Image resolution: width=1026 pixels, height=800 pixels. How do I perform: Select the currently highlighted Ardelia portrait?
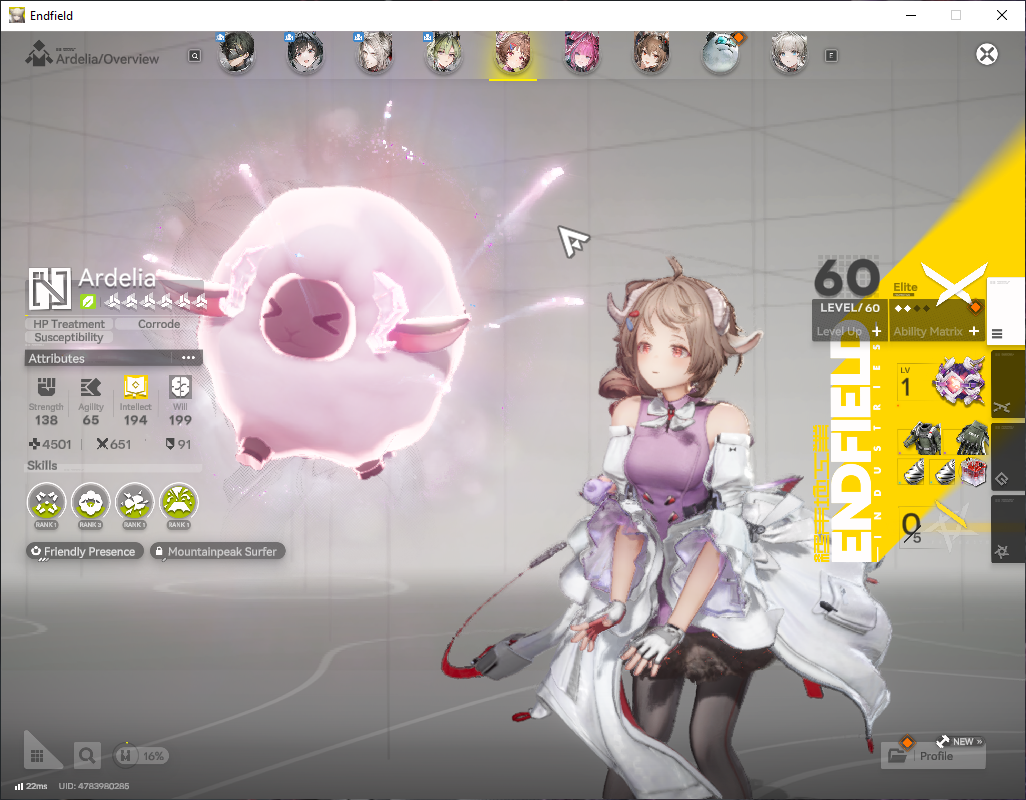[x=513, y=52]
